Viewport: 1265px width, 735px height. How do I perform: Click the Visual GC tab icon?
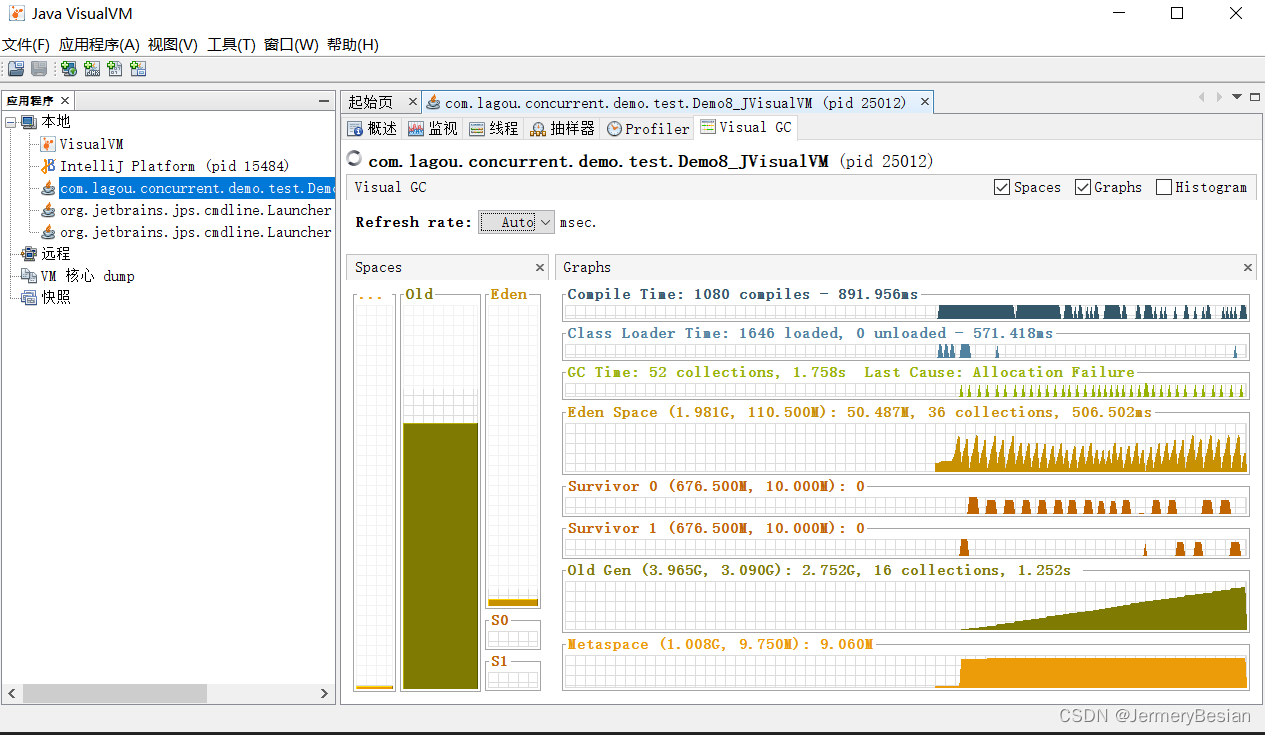(x=708, y=127)
